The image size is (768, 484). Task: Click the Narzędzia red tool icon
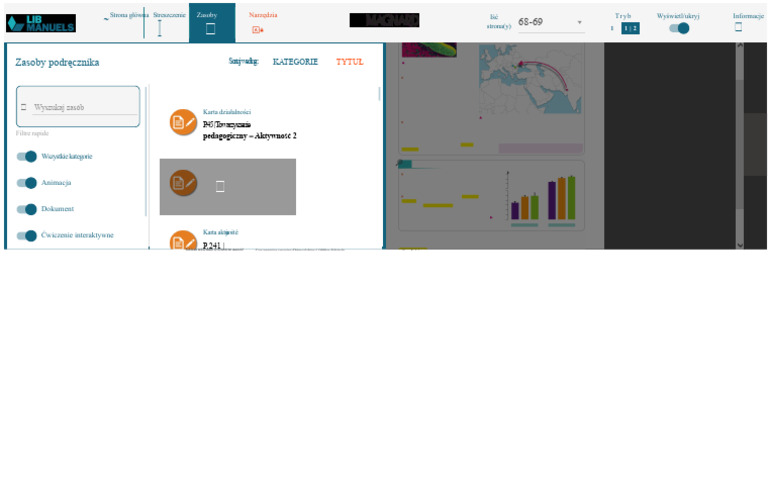point(258,30)
